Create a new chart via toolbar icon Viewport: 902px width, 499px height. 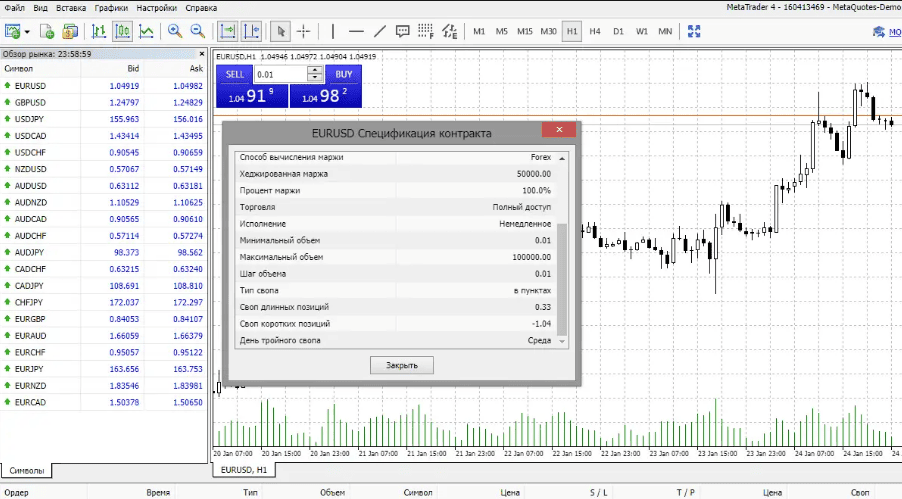tap(12, 31)
